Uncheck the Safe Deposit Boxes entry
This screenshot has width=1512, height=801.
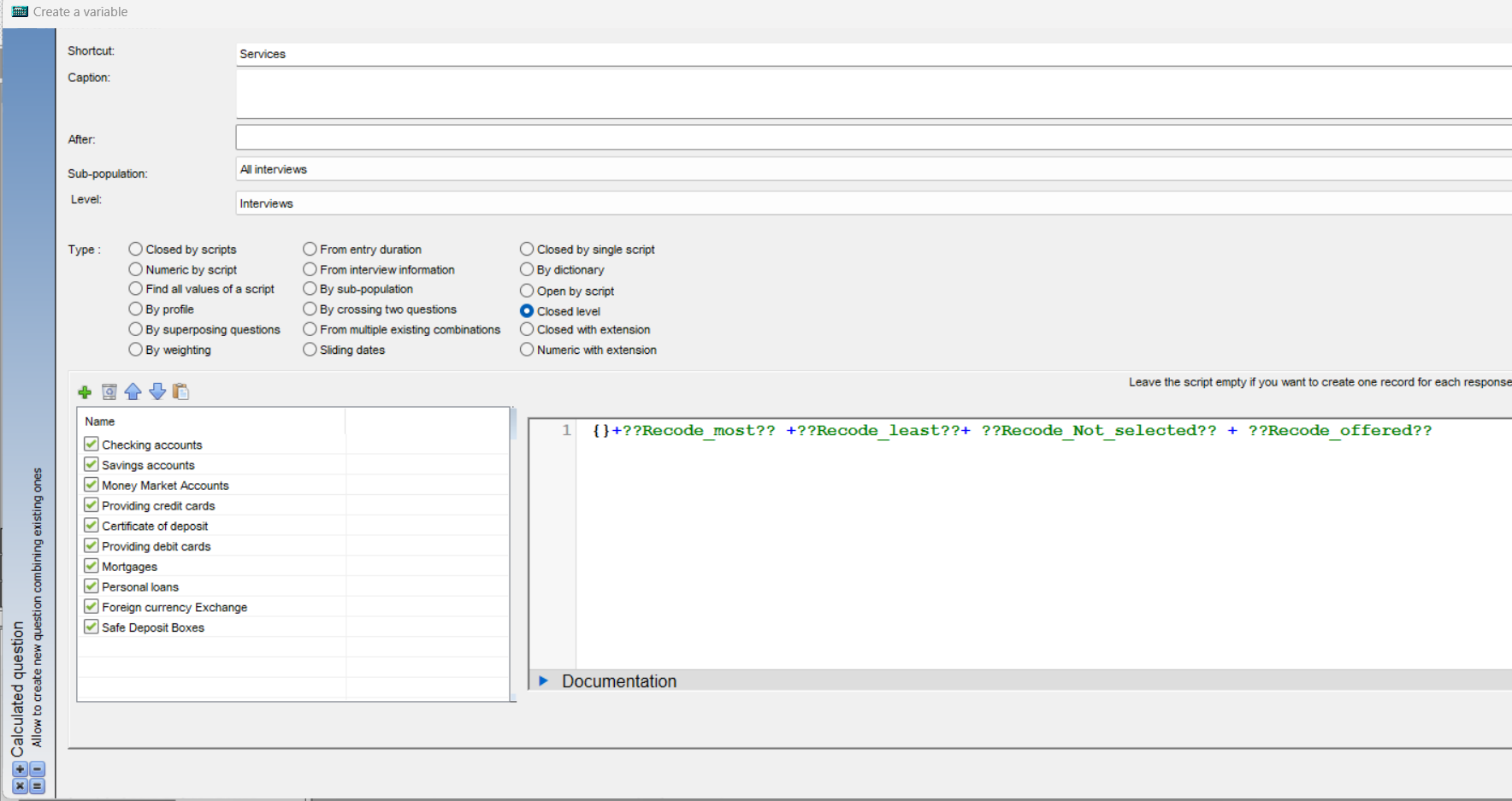pos(92,626)
